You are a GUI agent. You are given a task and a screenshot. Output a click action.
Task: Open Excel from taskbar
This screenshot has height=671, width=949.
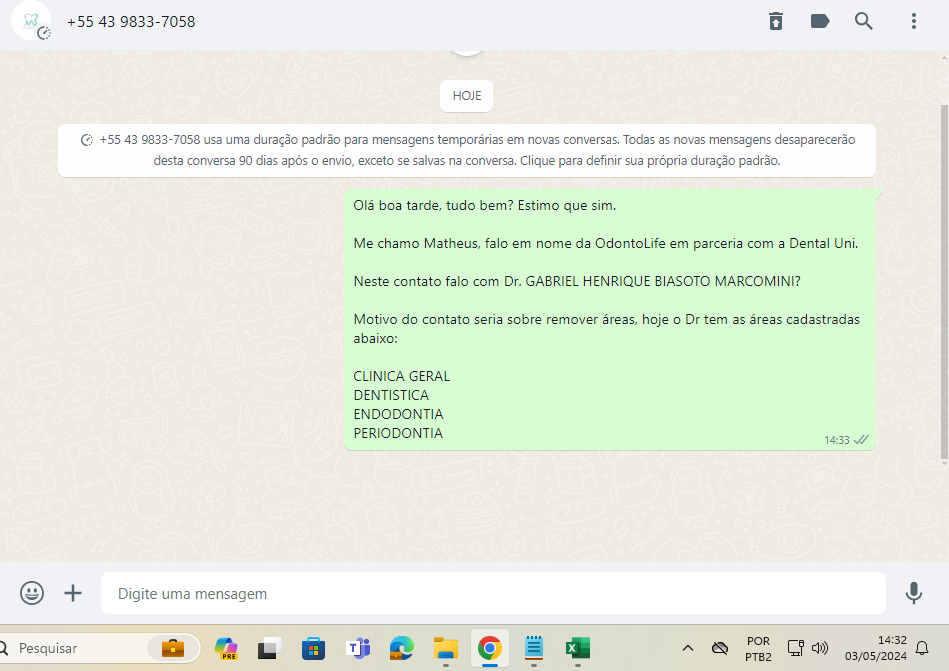click(578, 648)
